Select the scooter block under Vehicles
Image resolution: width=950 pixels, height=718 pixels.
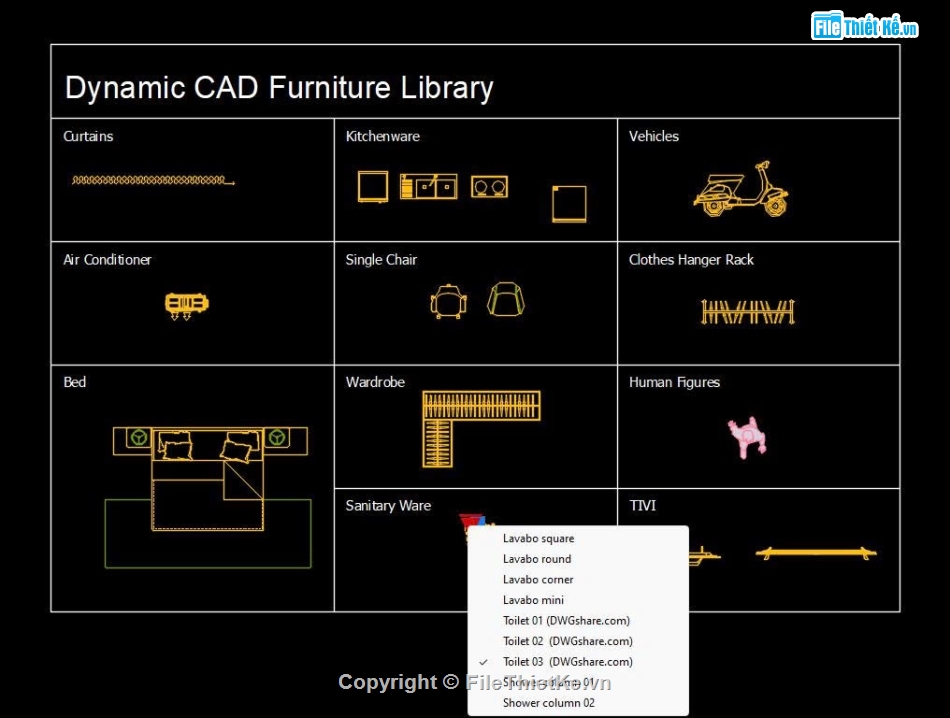[x=740, y=193]
